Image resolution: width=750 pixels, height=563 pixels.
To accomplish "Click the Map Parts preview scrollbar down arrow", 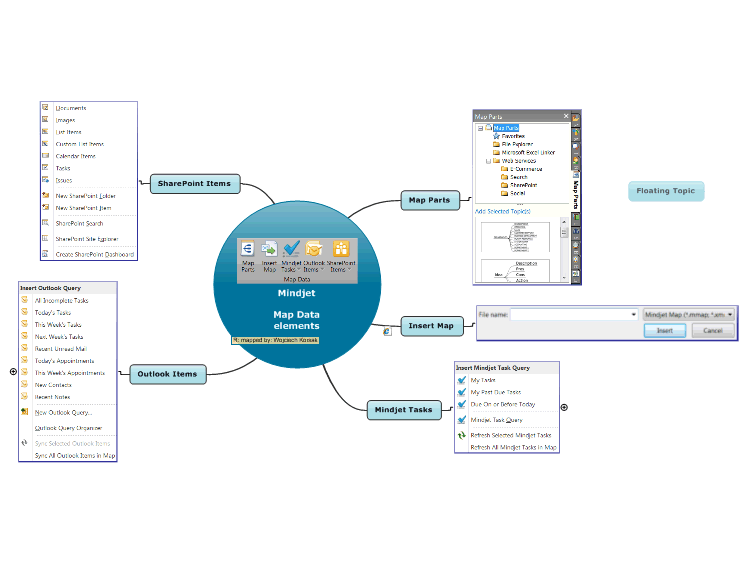I will [x=564, y=277].
